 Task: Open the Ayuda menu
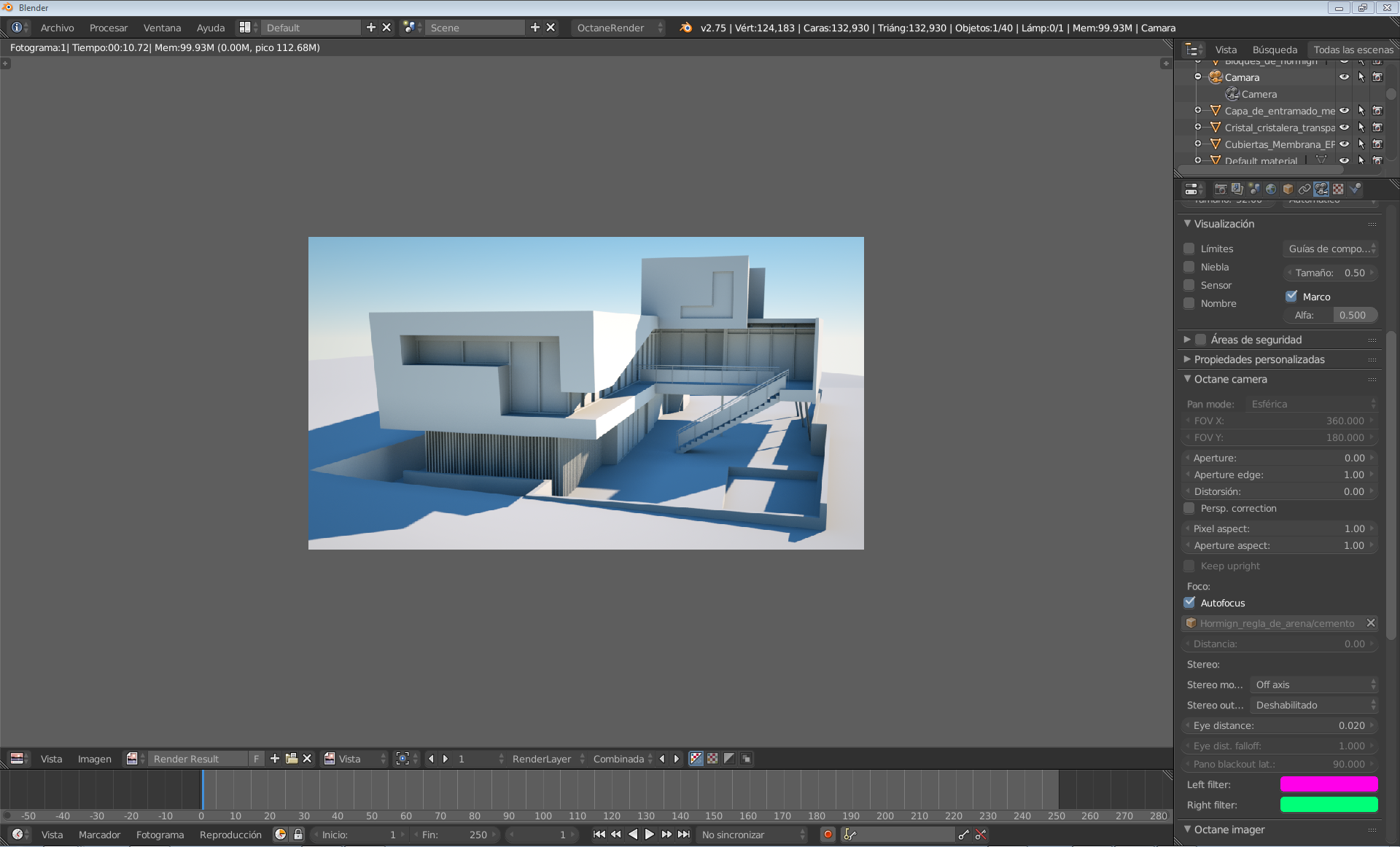pos(211,27)
